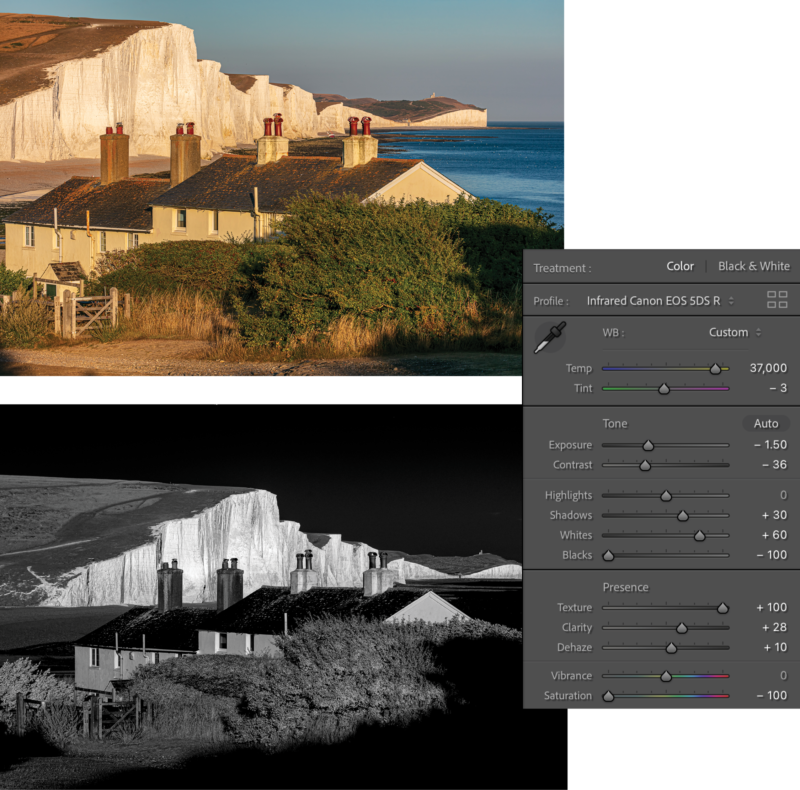Click the Vibrance value field
The width and height of the screenshot is (800, 790).
pyautogui.click(x=783, y=675)
